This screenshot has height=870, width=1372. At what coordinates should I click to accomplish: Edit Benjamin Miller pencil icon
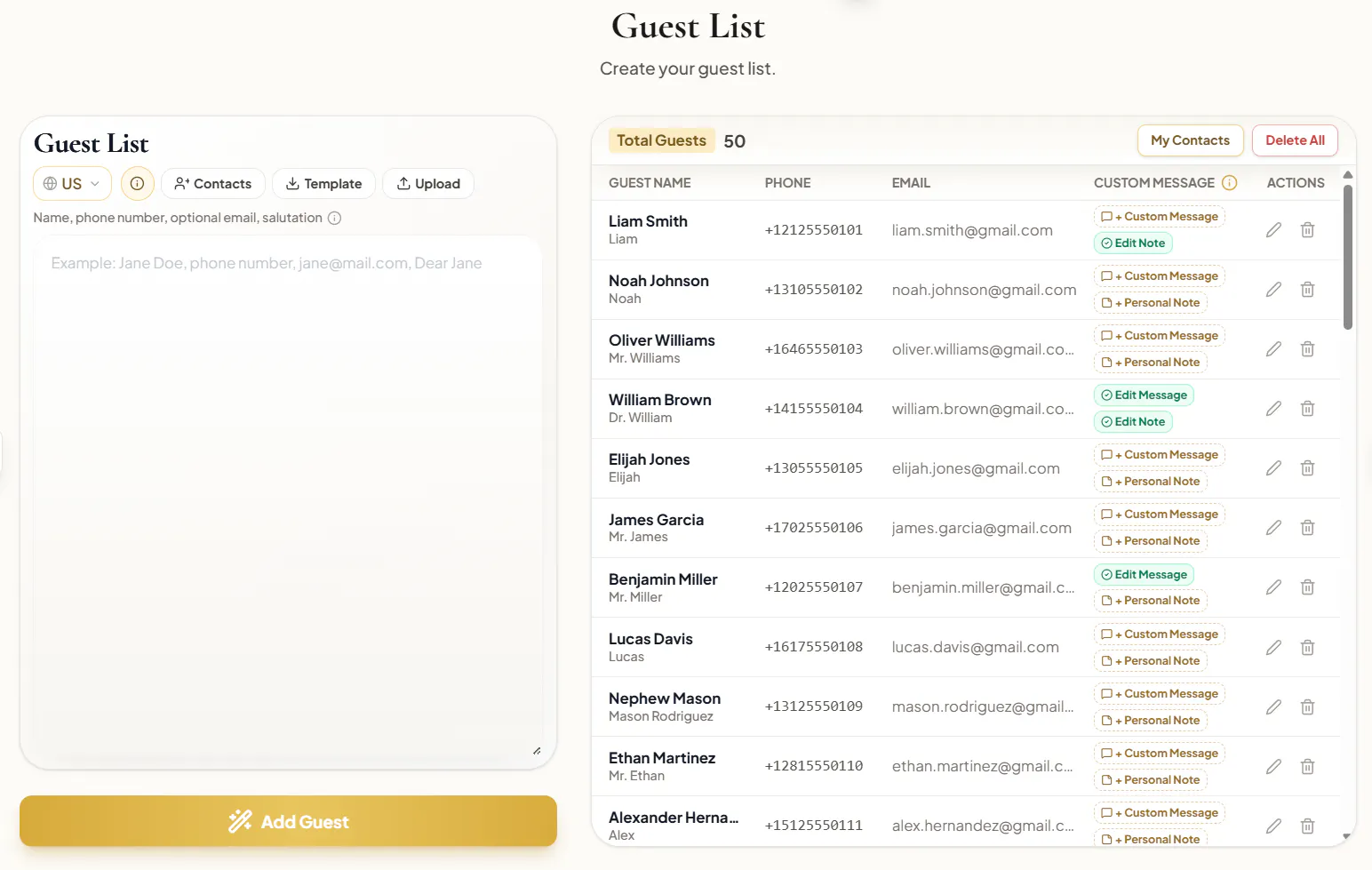click(x=1273, y=587)
